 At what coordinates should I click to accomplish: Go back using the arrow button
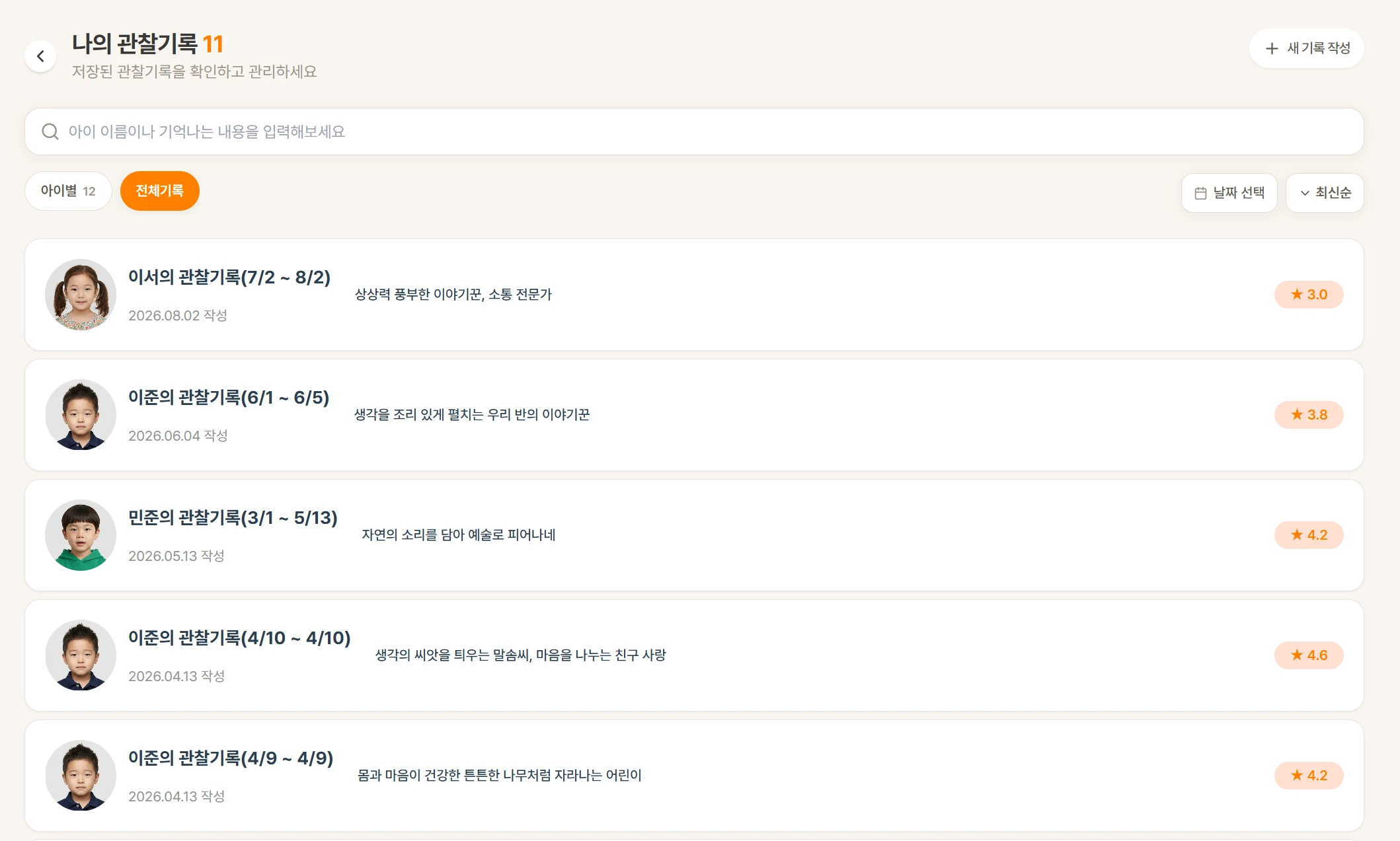[x=40, y=56]
